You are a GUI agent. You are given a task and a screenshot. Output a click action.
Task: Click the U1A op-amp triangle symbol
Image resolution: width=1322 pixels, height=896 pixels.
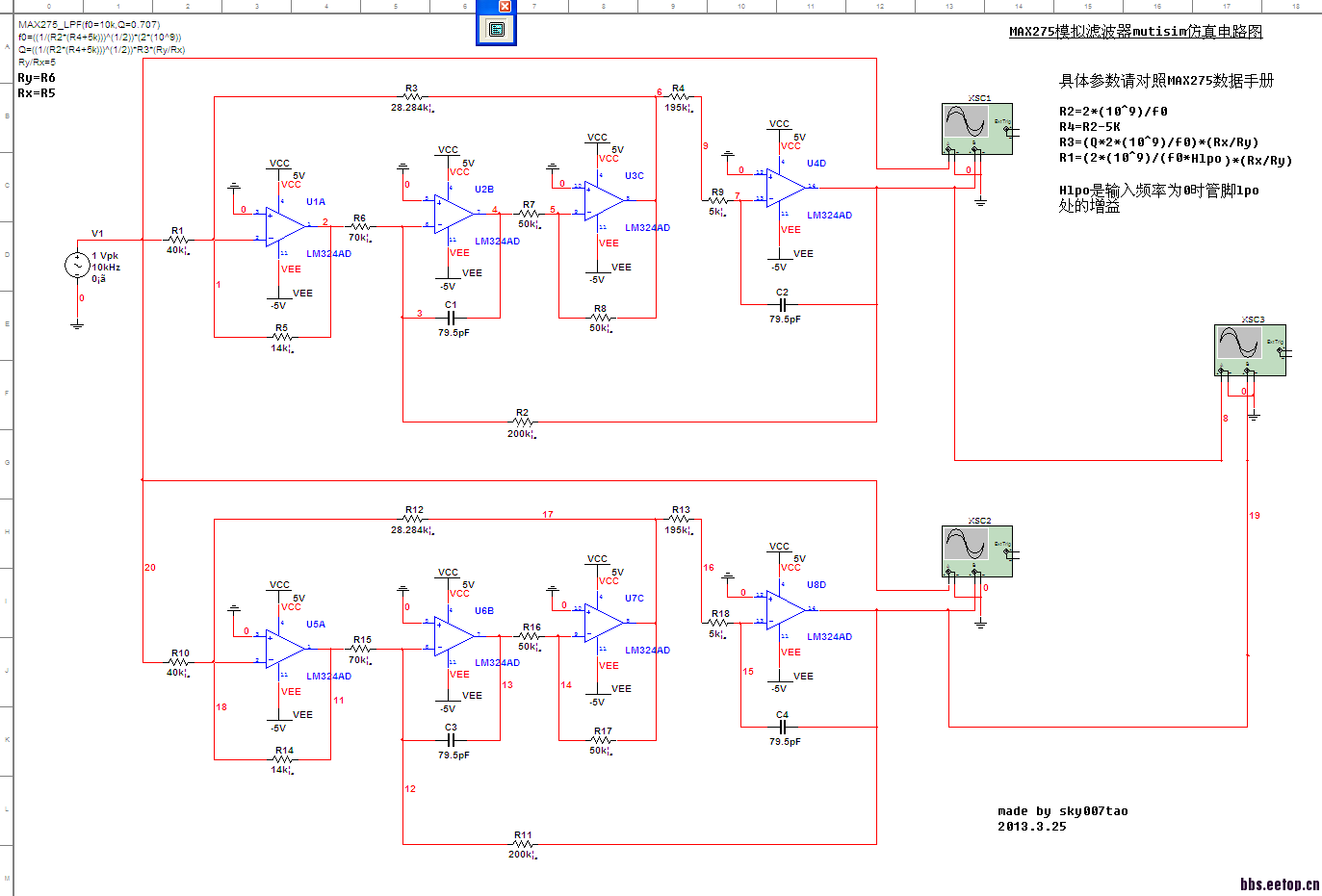(x=286, y=226)
